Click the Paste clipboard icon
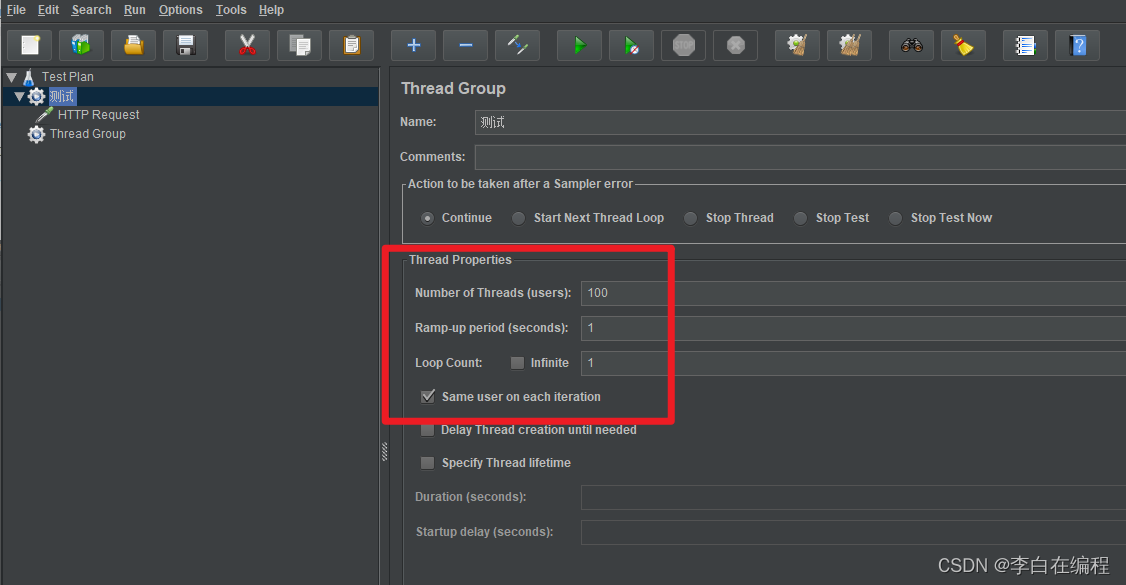The image size is (1126, 585). pos(351,46)
